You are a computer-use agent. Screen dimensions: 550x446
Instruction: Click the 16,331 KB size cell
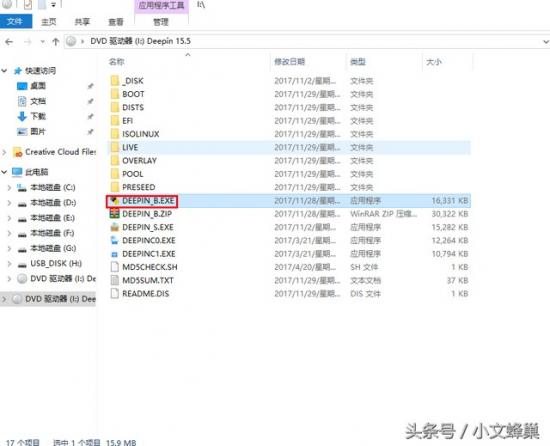(450, 201)
